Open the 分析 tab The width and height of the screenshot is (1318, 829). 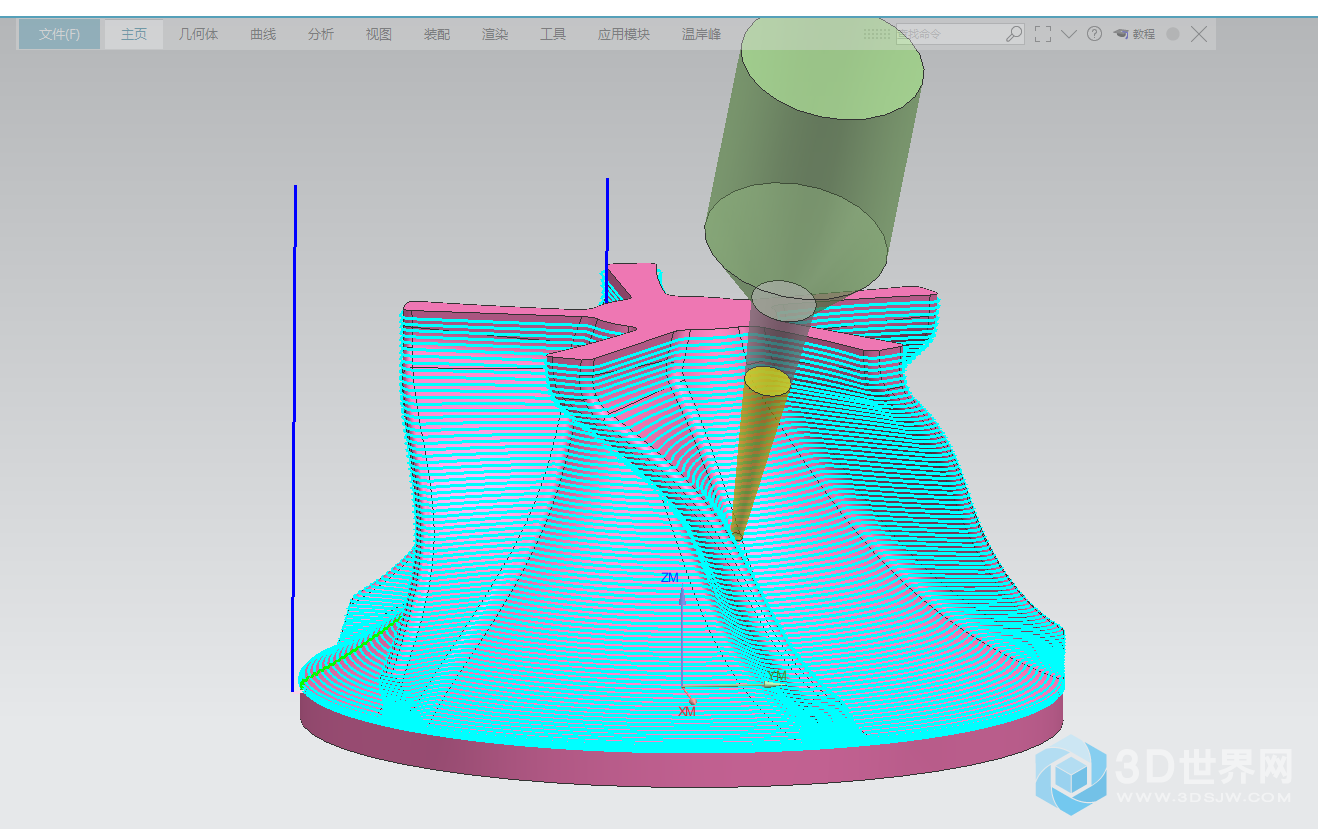(321, 34)
